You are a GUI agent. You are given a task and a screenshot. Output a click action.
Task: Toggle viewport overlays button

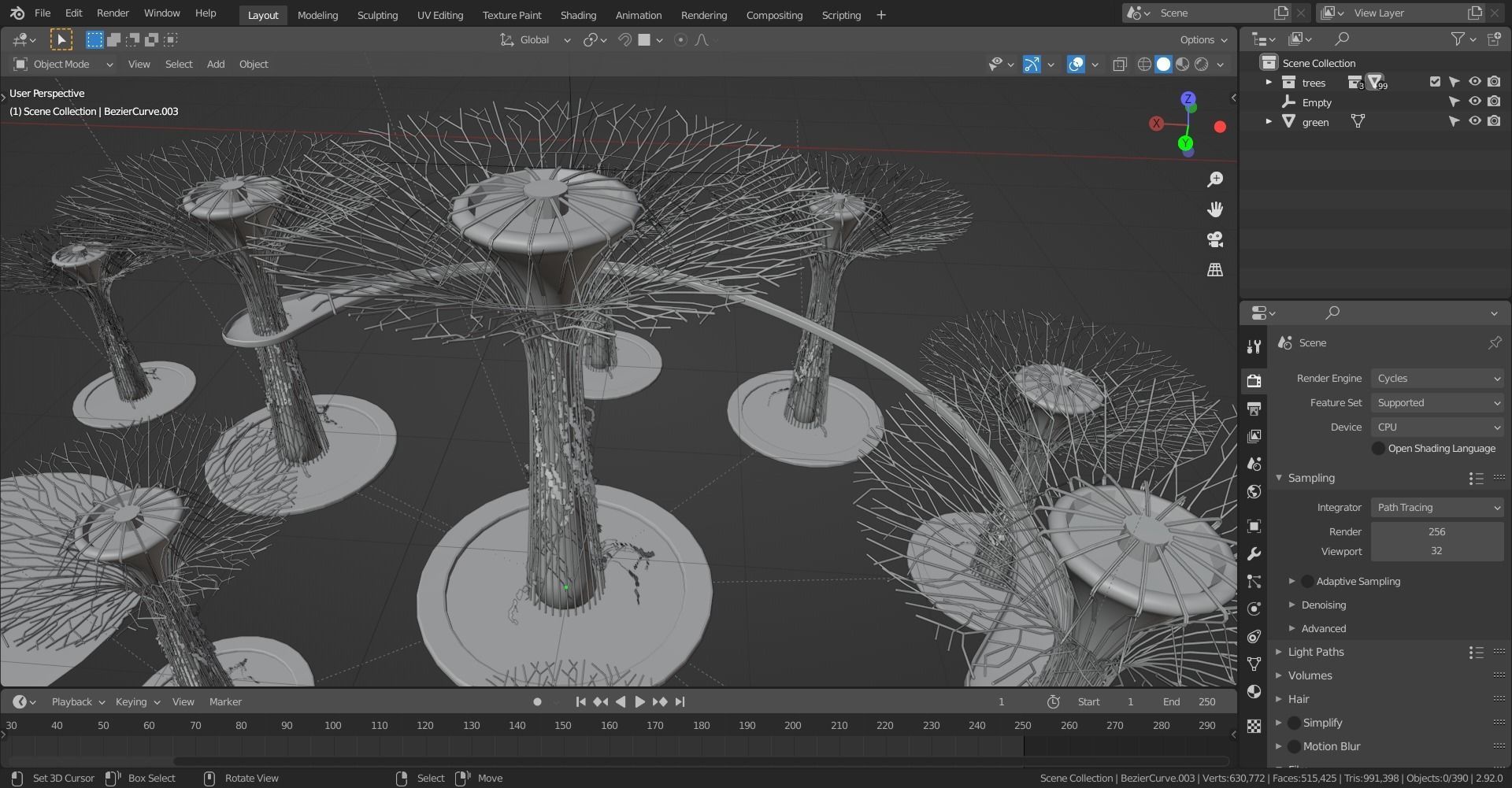point(1076,65)
